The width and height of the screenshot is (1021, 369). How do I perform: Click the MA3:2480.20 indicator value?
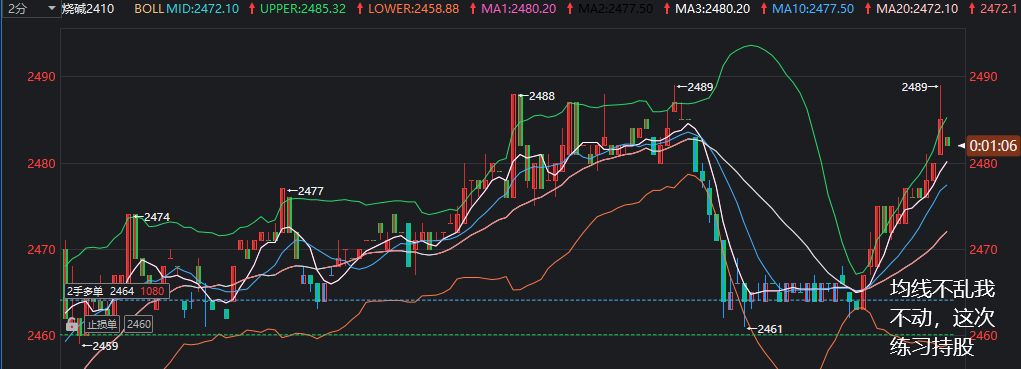(712, 9)
